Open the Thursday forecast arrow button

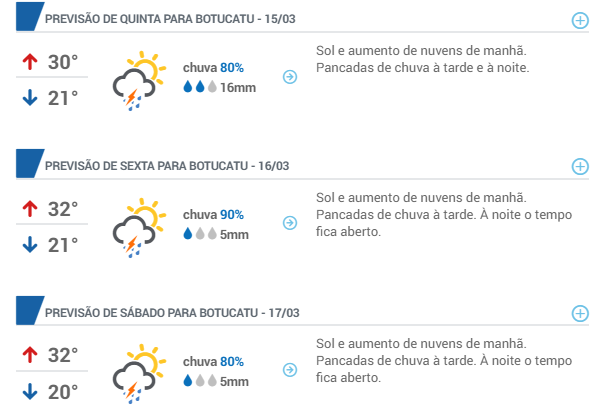[x=290, y=77]
